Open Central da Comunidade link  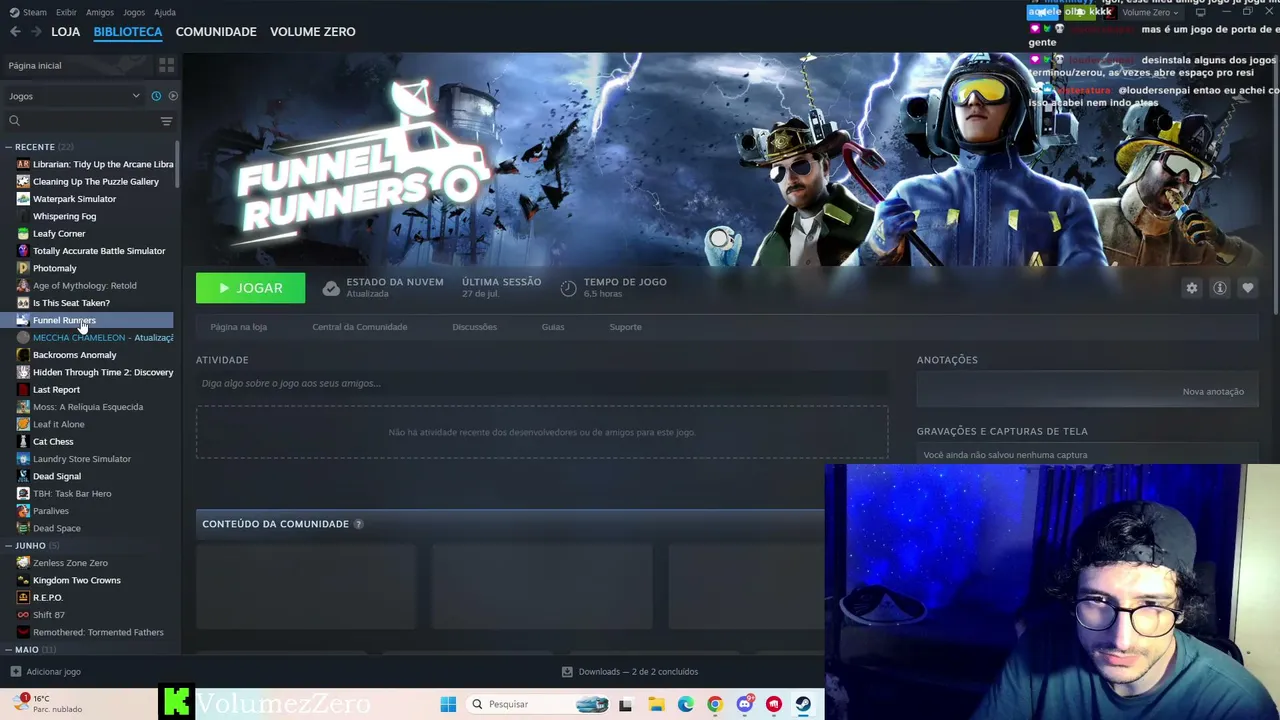(x=360, y=327)
